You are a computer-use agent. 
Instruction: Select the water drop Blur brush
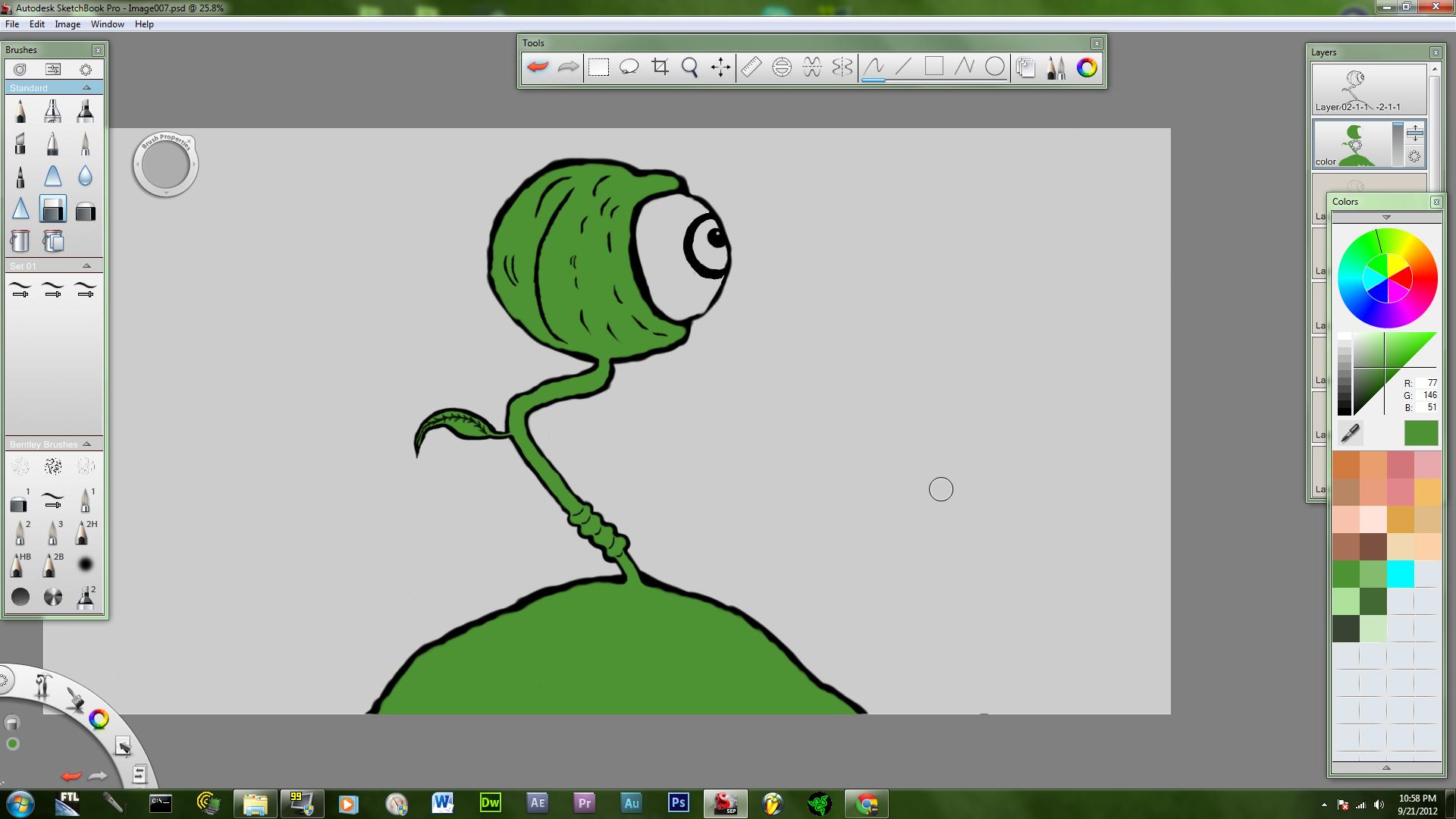(85, 176)
